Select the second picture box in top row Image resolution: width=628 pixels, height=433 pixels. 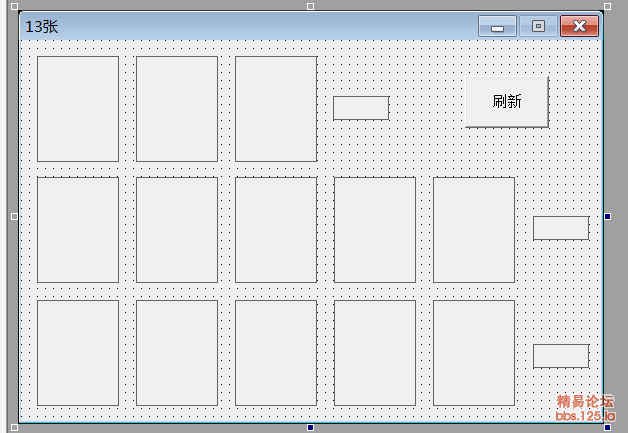(177, 109)
